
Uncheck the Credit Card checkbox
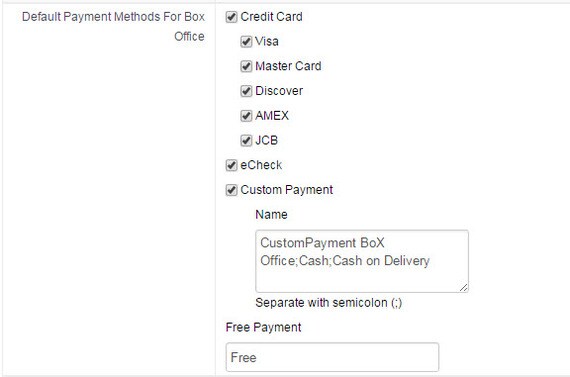click(x=232, y=17)
